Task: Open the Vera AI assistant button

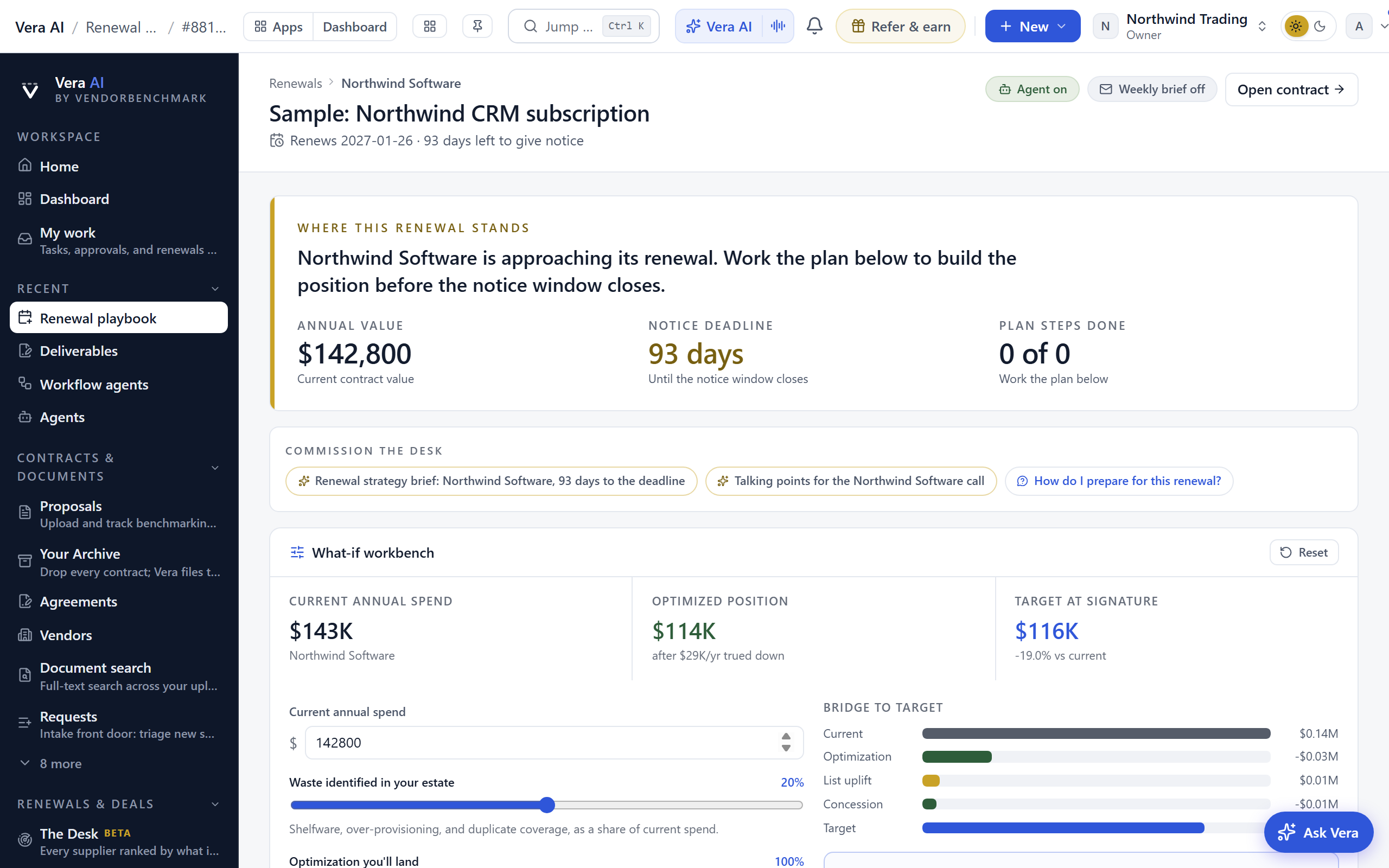Action: tap(719, 27)
